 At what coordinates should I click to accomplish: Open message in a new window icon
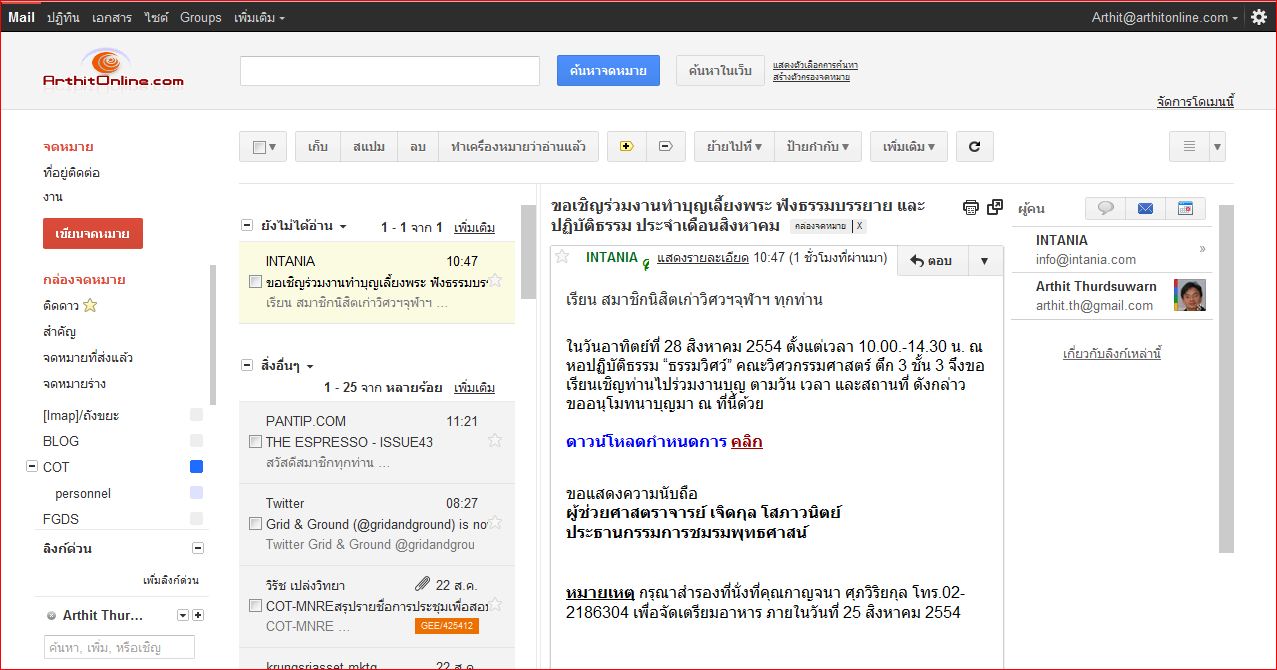point(993,206)
